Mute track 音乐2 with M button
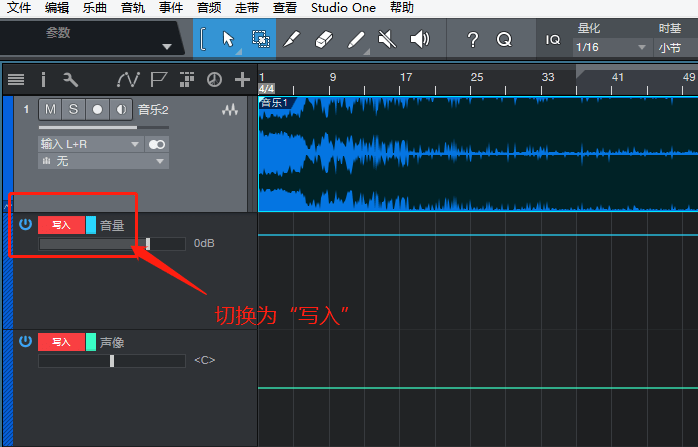This screenshot has width=698, height=447. pyautogui.click(x=50, y=108)
